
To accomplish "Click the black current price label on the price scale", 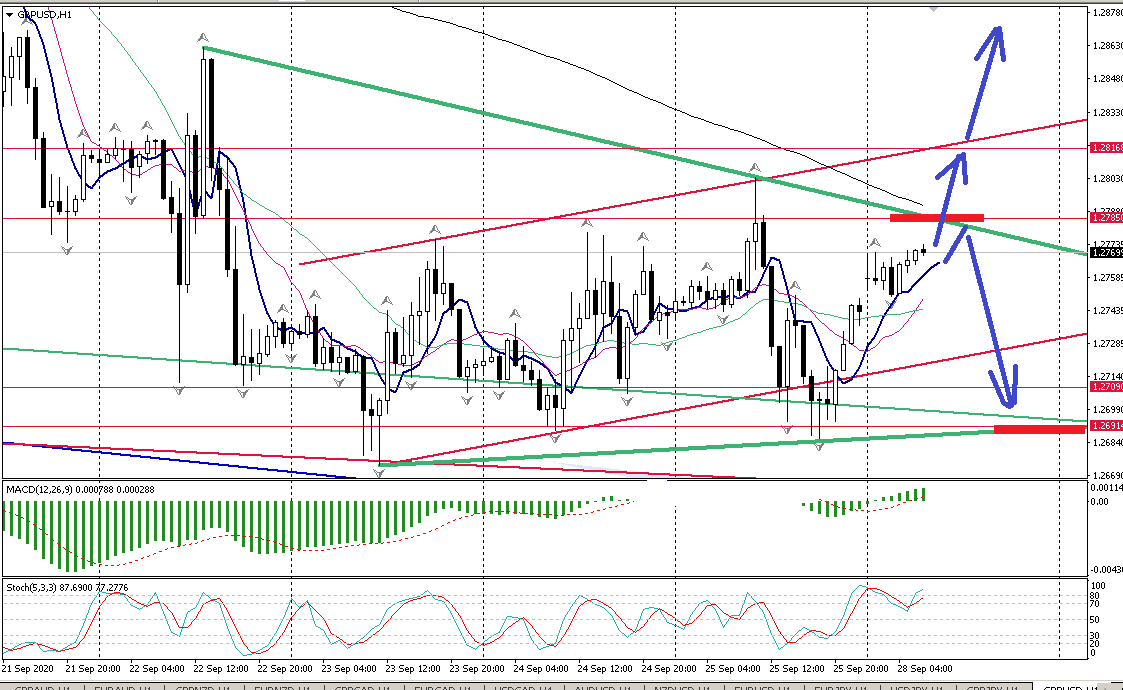I will 1105,252.
